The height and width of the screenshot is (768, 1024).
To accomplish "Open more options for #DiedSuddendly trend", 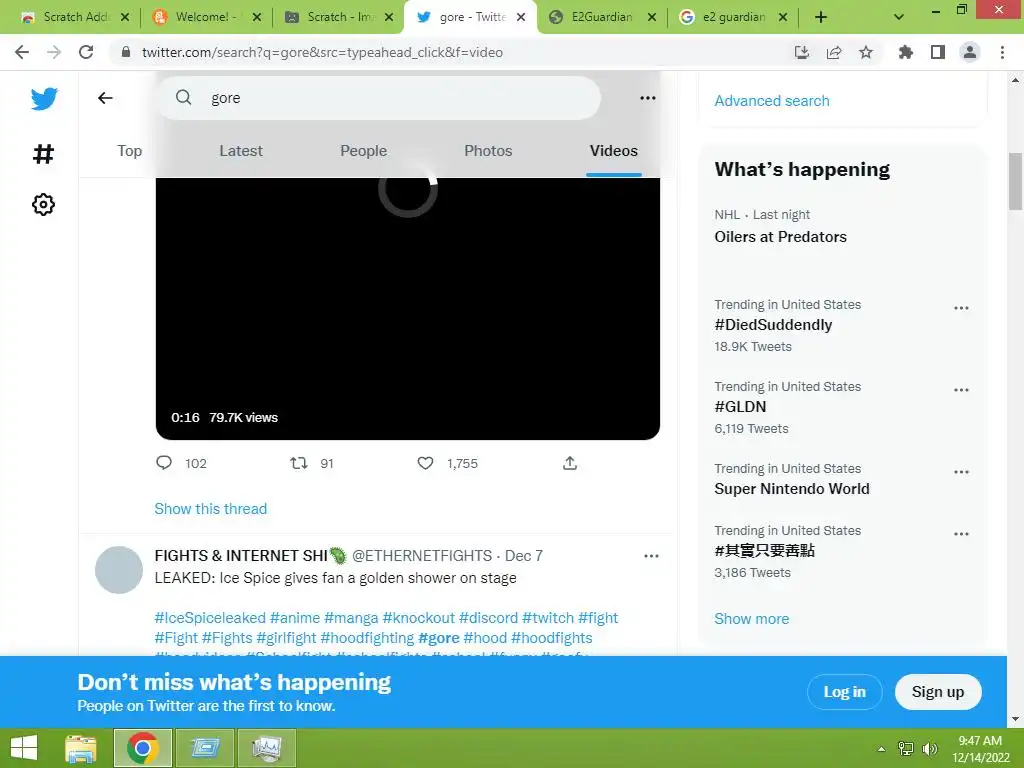I will 961,308.
